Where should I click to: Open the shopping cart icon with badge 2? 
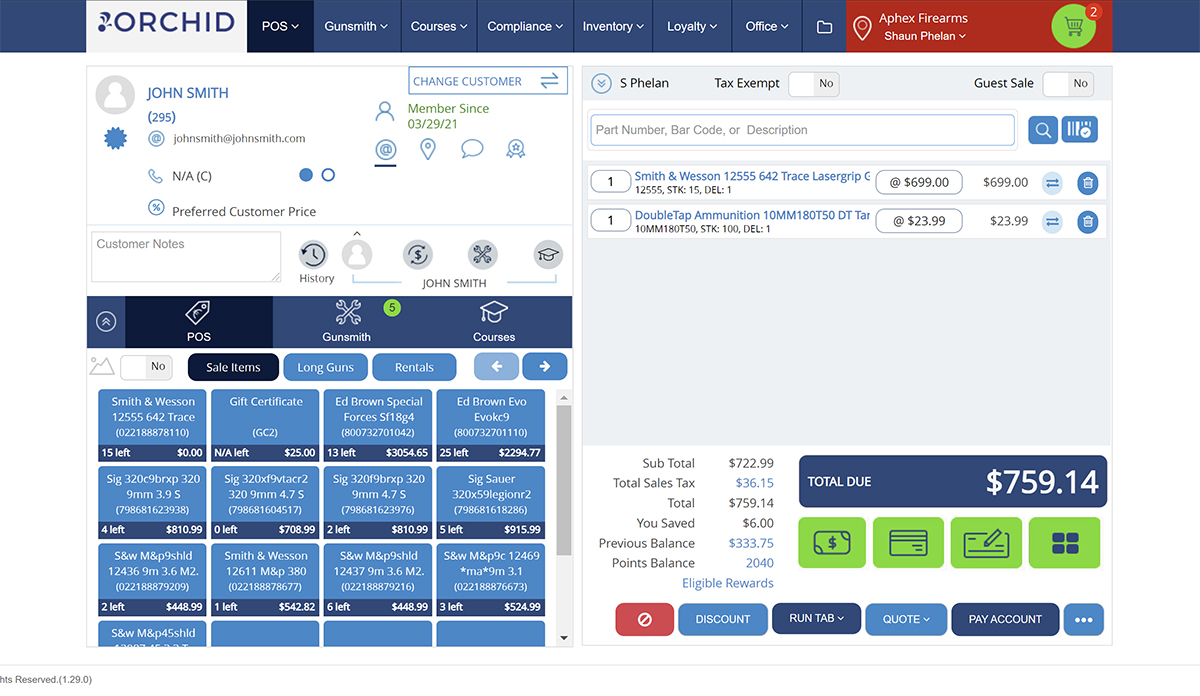tap(1074, 26)
